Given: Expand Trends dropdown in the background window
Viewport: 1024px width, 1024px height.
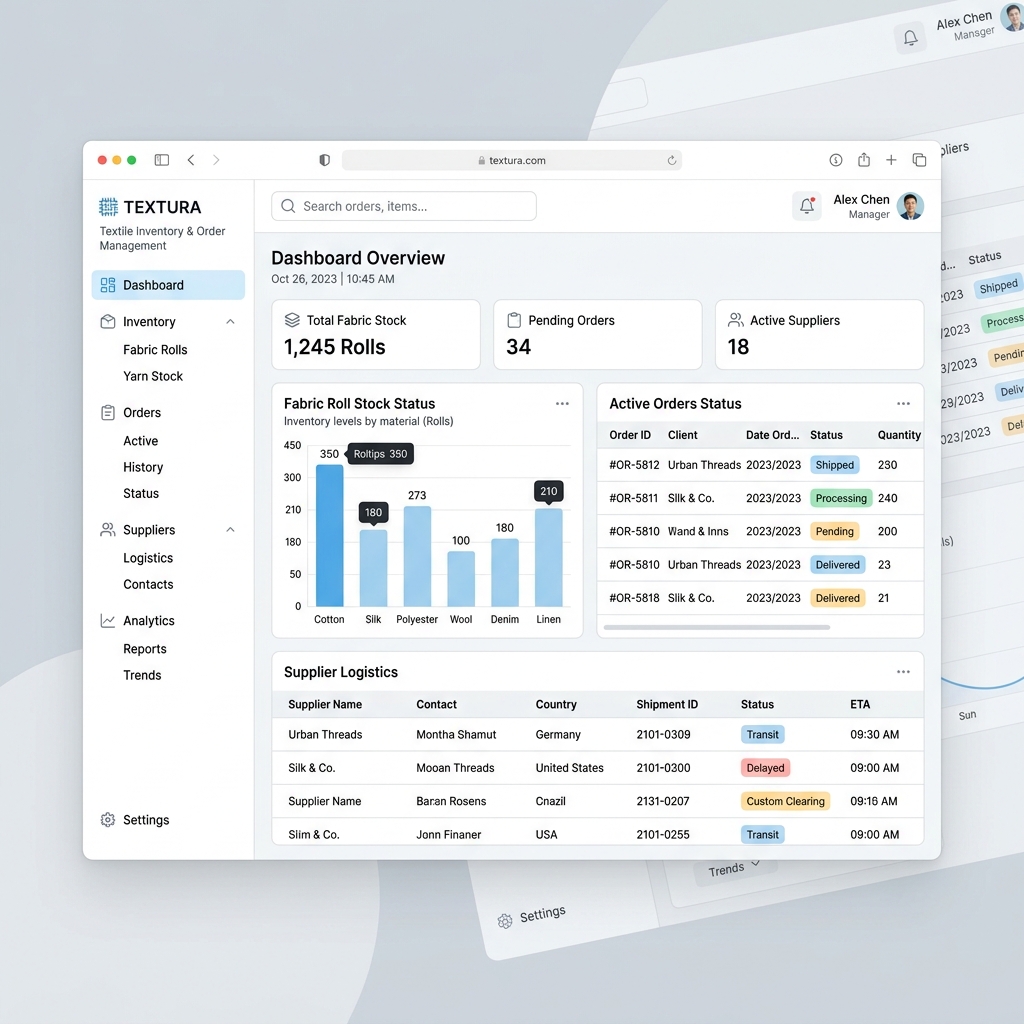Looking at the screenshot, I should click(735, 867).
